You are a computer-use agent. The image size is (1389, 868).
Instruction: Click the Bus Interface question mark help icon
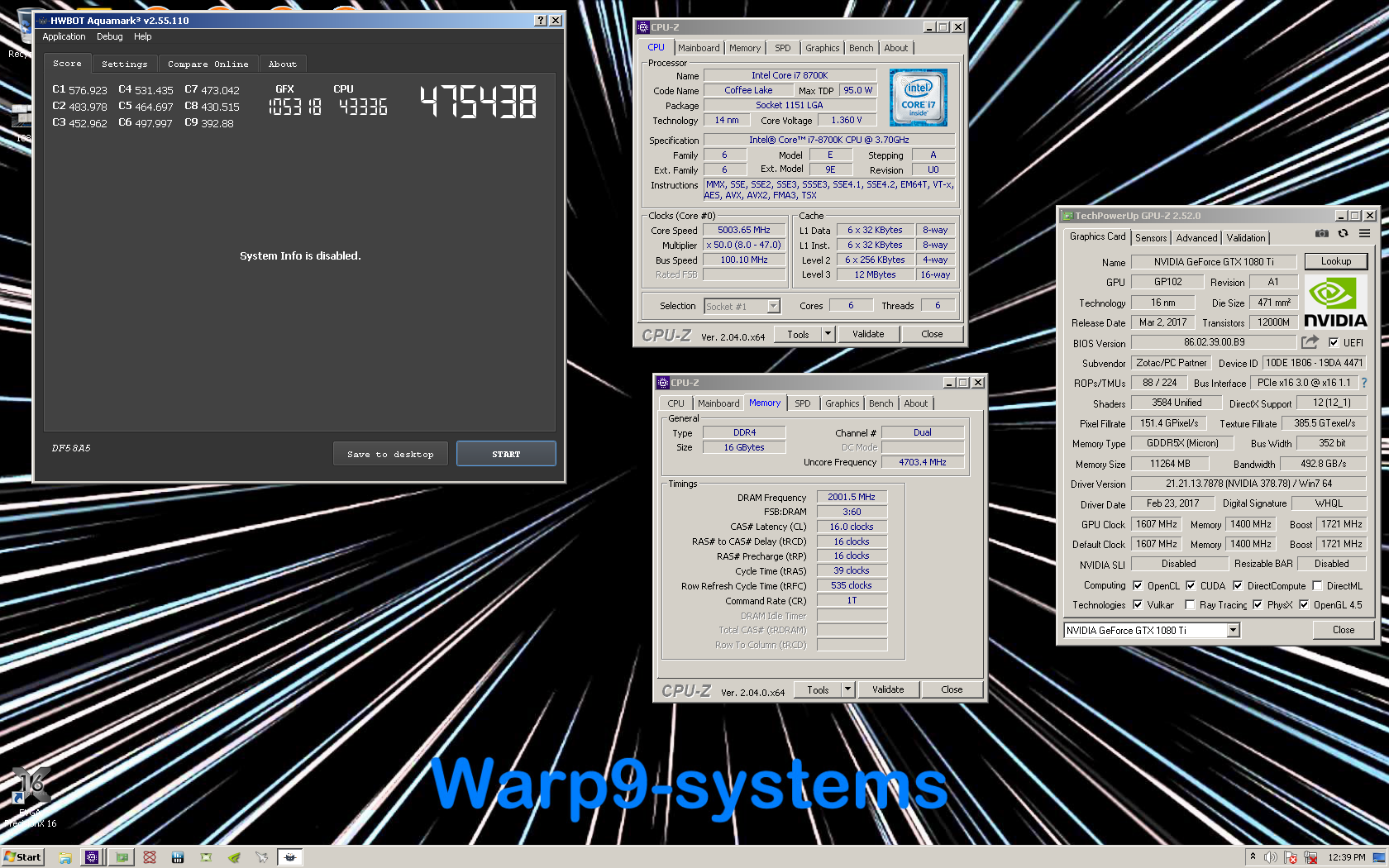coord(1364,383)
